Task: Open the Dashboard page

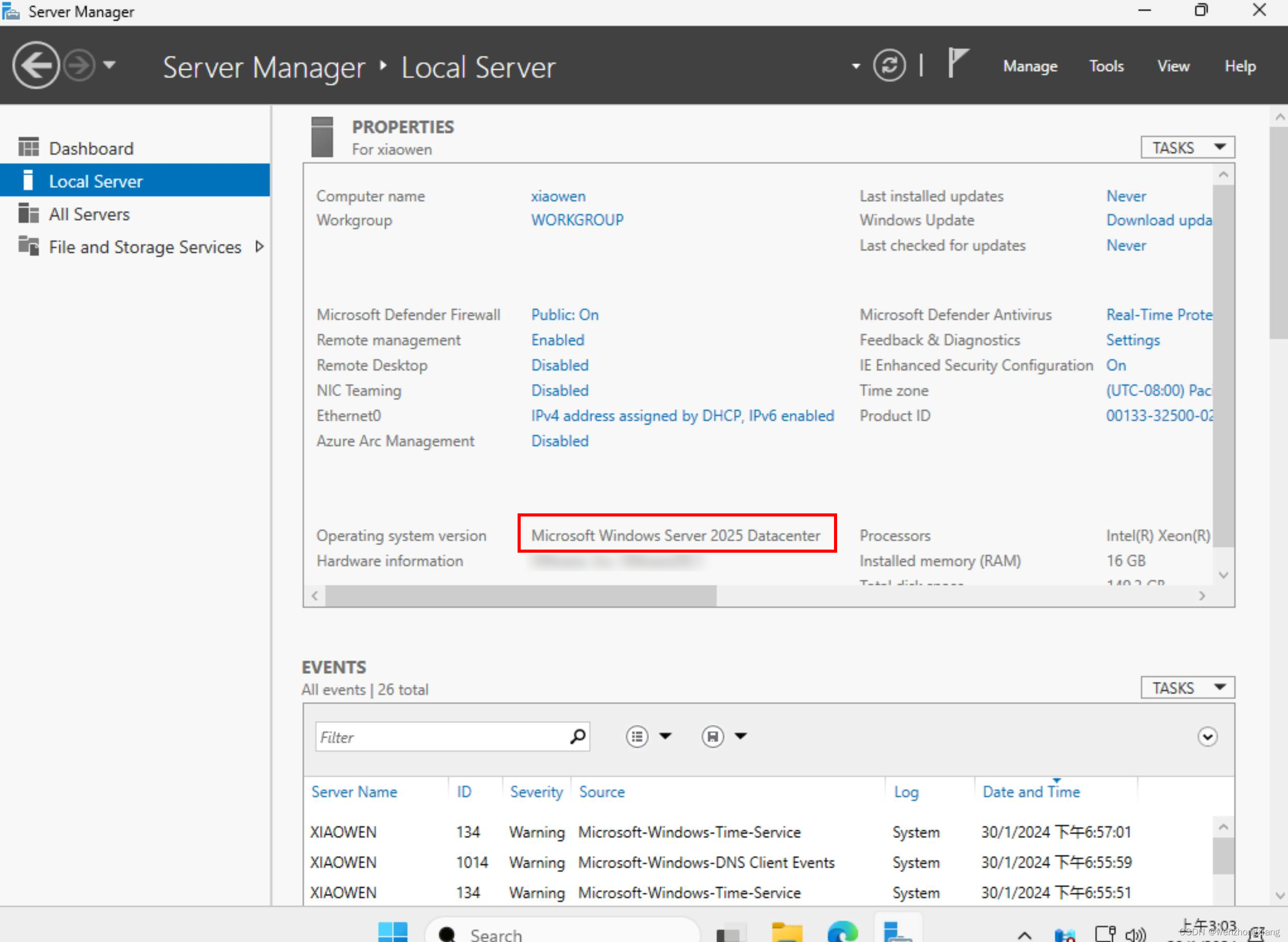Action: coord(91,148)
